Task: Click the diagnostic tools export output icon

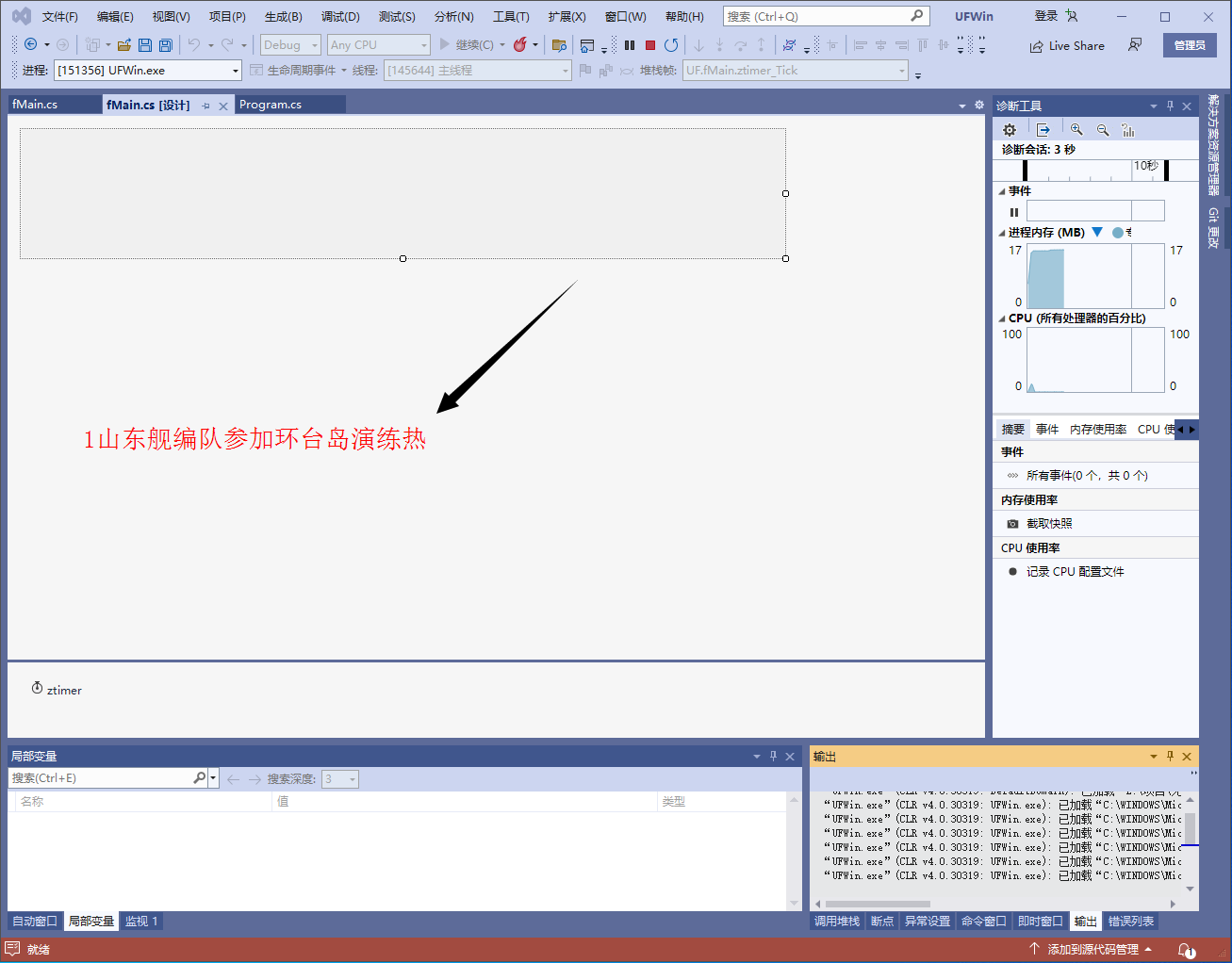Action: (1043, 130)
